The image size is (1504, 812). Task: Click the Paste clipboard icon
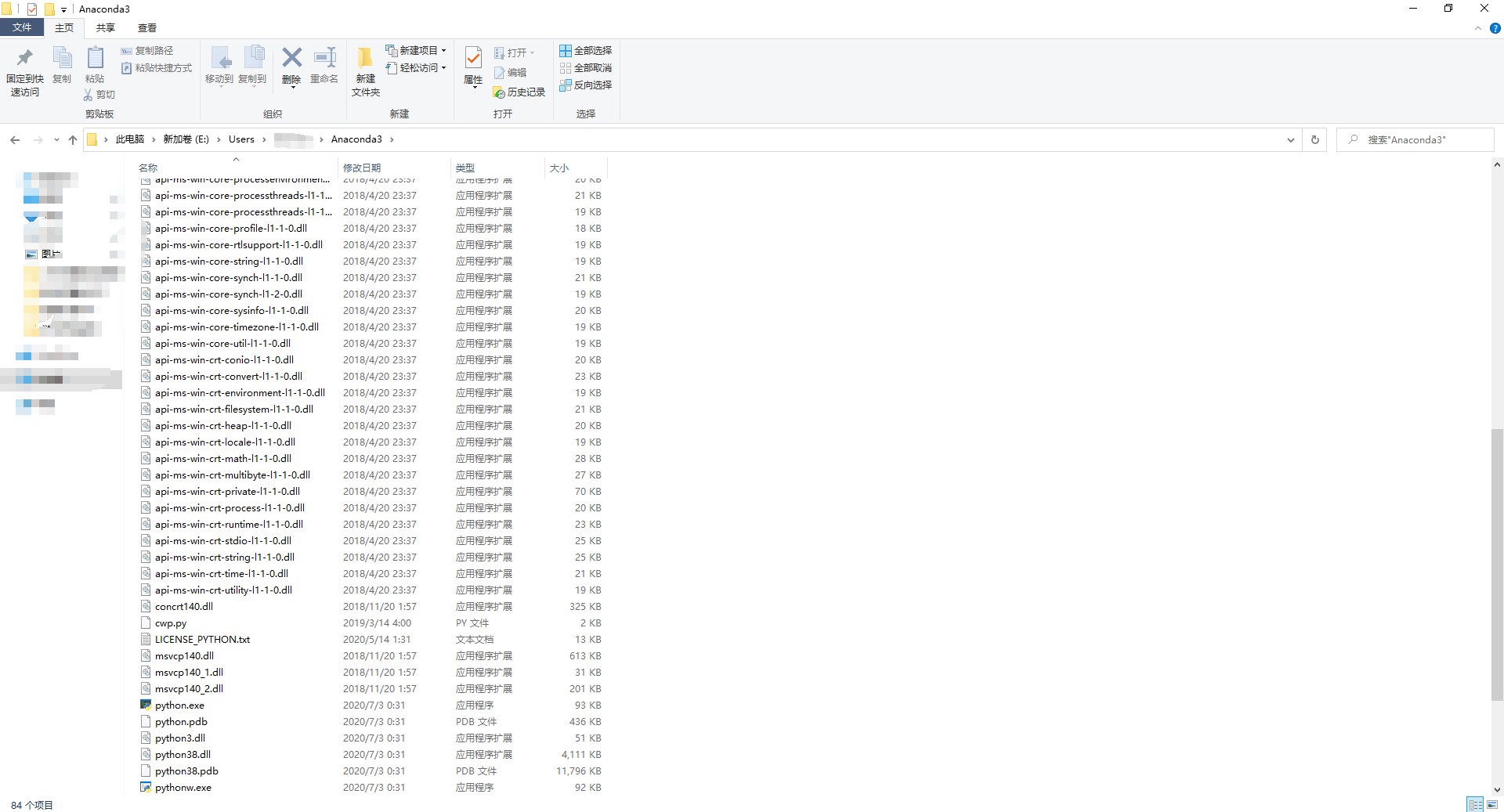(95, 57)
